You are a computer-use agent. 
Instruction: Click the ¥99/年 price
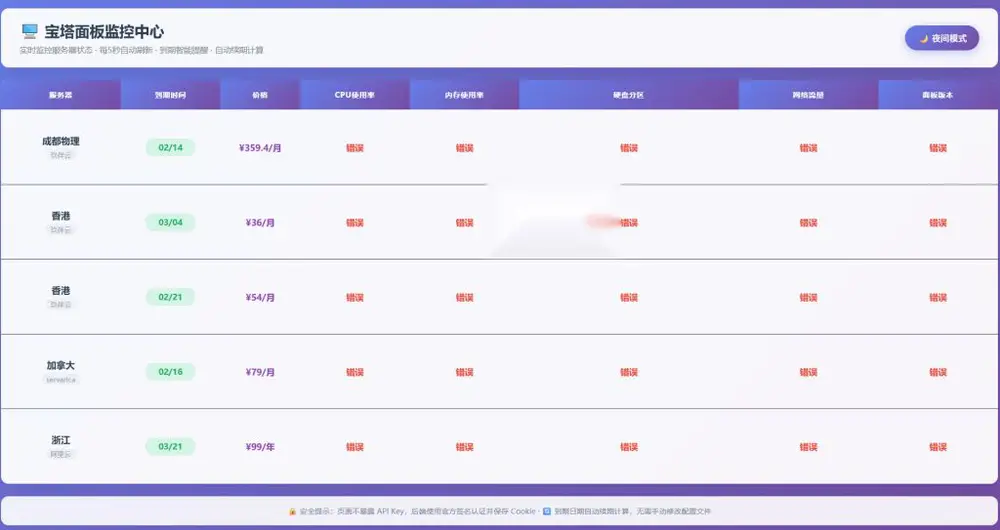(260, 446)
